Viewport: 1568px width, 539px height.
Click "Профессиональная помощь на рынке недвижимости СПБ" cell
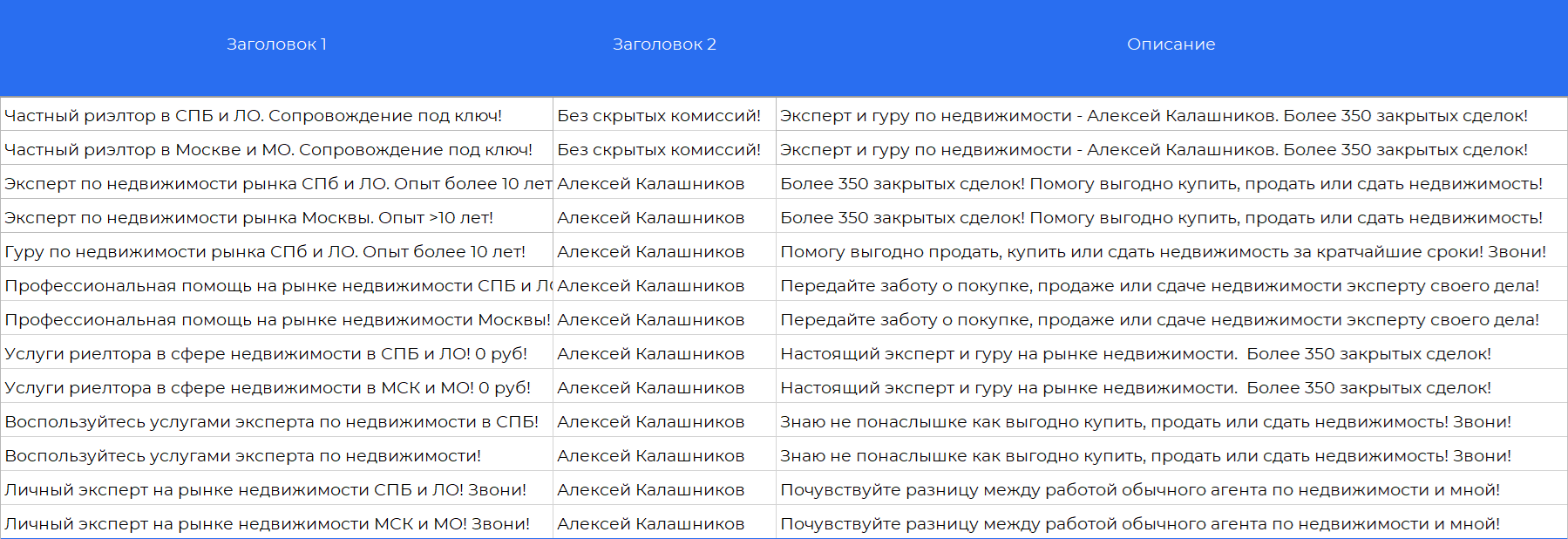277,286
